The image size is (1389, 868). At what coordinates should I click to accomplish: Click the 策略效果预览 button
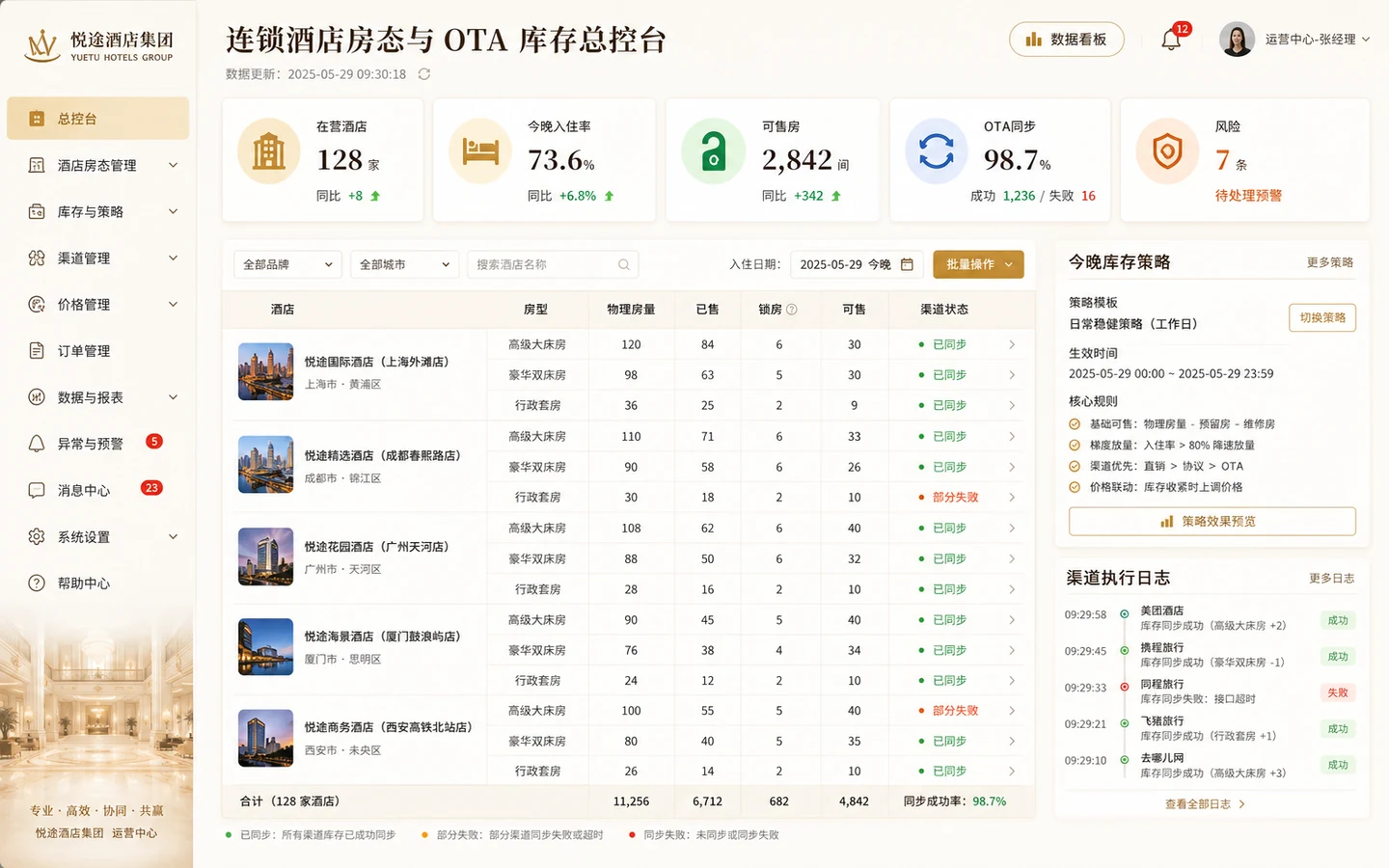click(x=1212, y=521)
